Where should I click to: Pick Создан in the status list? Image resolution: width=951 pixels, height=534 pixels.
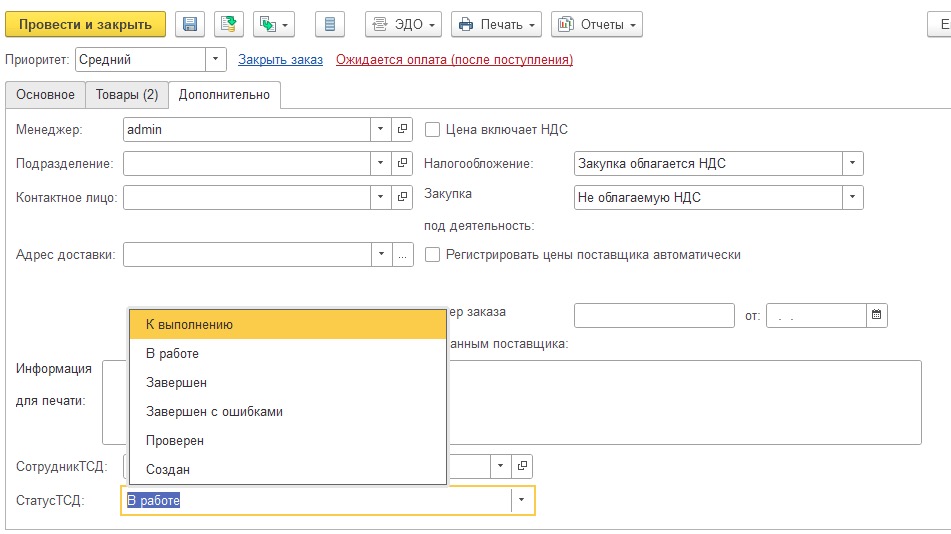click(288, 470)
